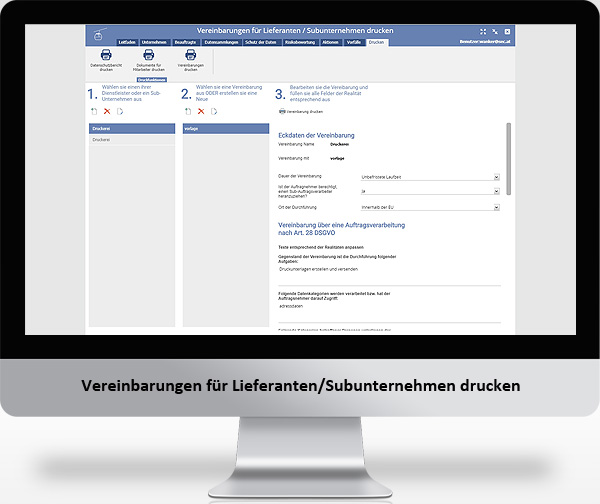Delete the Vereinbarung with the red X in step 2
Image resolution: width=600 pixels, height=504 pixels.
click(201, 111)
